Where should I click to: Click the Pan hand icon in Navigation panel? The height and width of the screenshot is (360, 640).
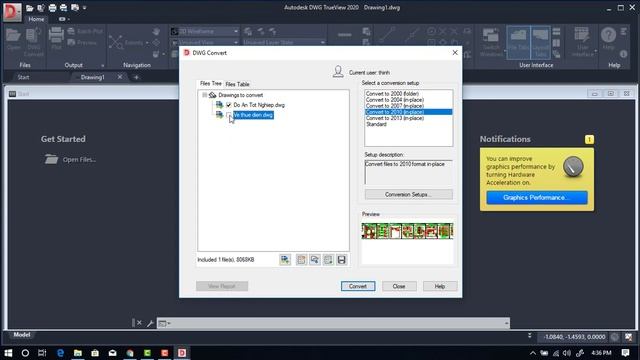156,31
